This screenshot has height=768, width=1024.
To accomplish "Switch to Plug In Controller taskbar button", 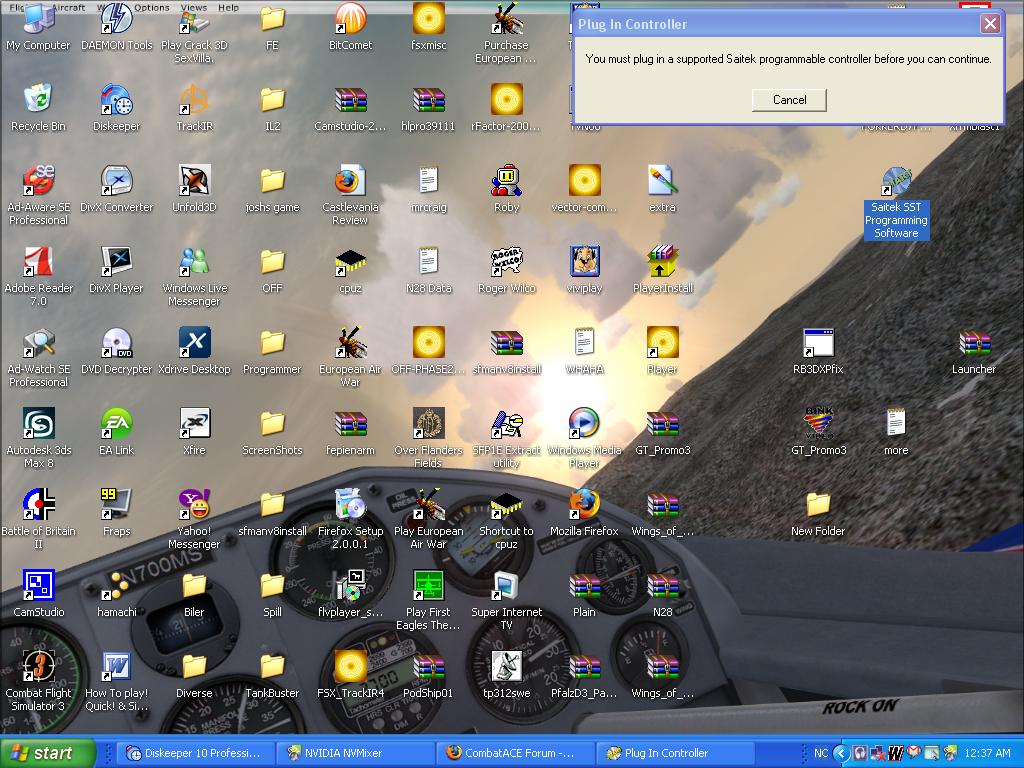I will pos(673,753).
